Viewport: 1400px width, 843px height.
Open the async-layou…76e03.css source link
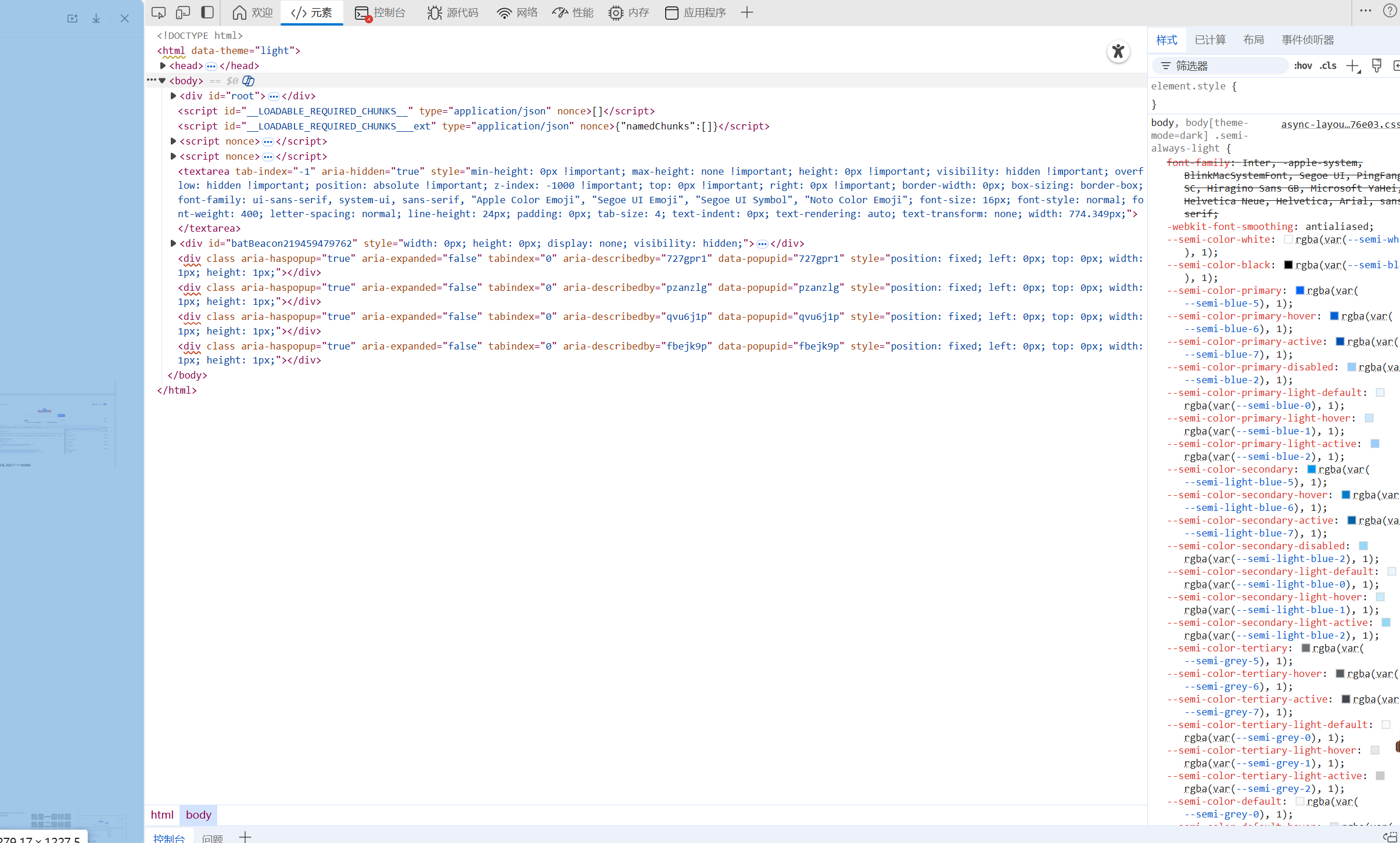(x=1339, y=124)
